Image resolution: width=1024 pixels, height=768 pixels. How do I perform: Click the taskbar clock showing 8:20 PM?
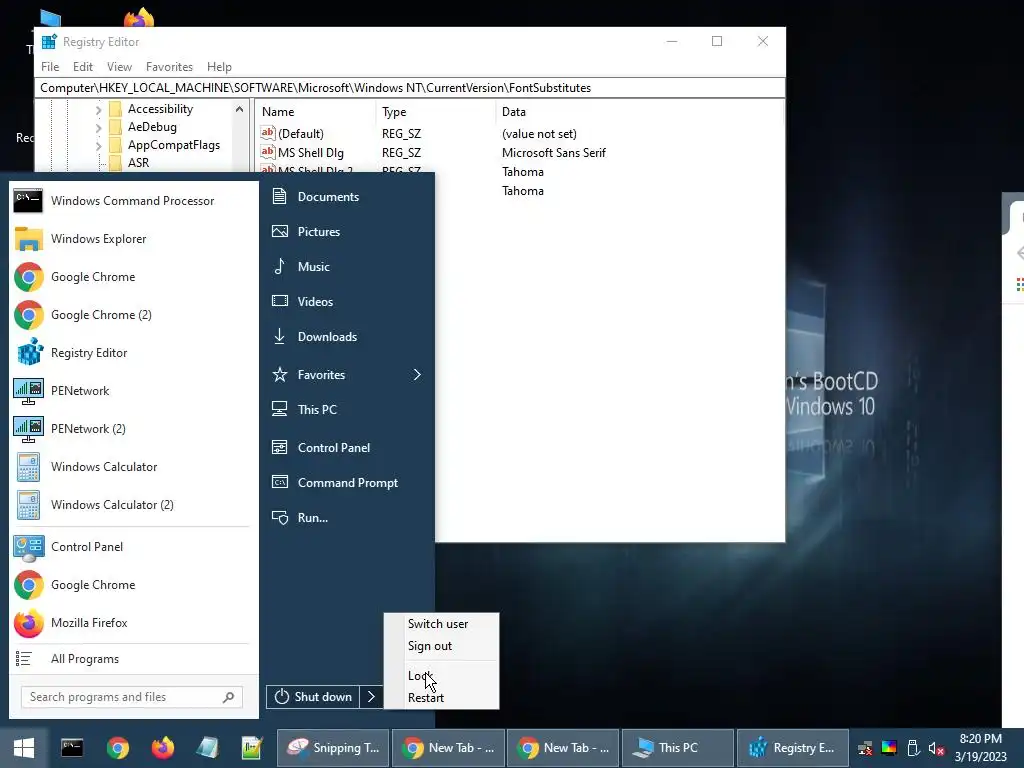[x=981, y=748]
